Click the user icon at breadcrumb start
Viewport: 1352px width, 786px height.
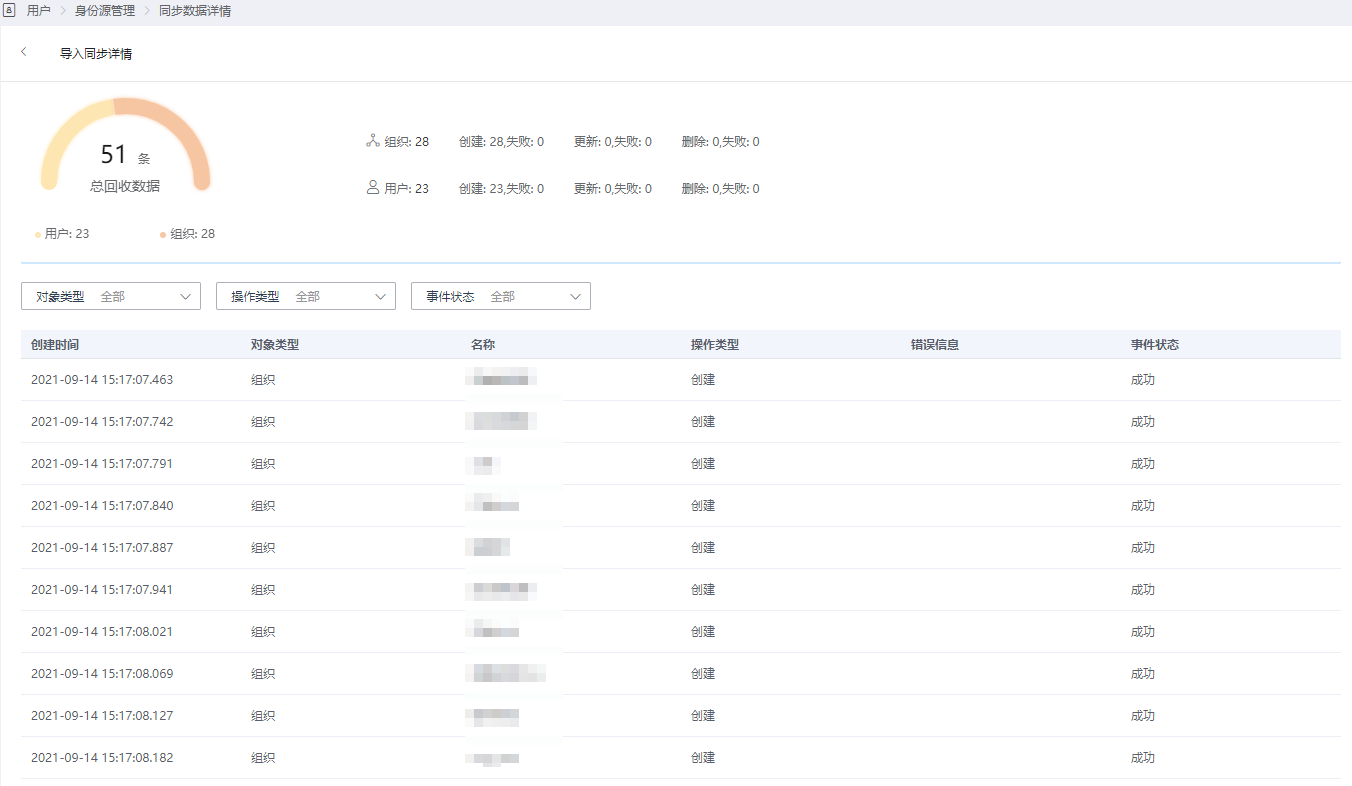pos(9,11)
